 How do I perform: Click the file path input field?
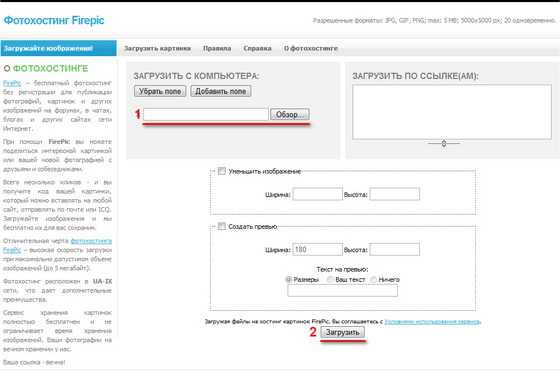pyautogui.click(x=206, y=114)
